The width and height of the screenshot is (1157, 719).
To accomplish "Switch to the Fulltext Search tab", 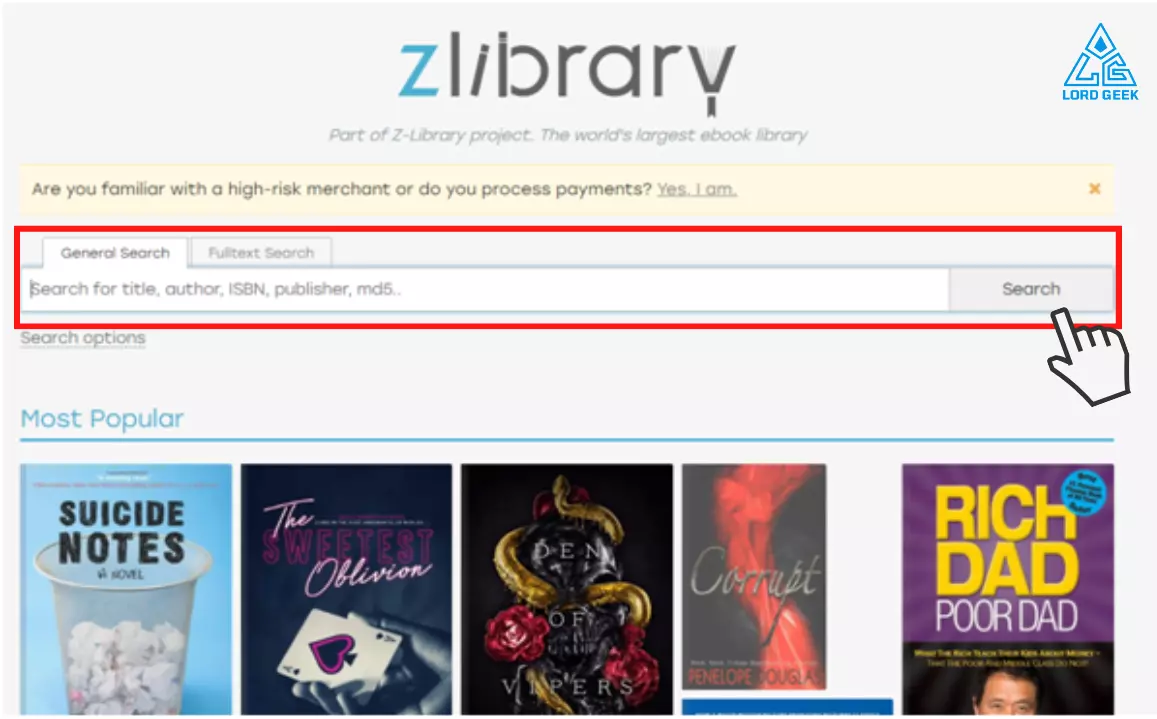I will (x=261, y=252).
